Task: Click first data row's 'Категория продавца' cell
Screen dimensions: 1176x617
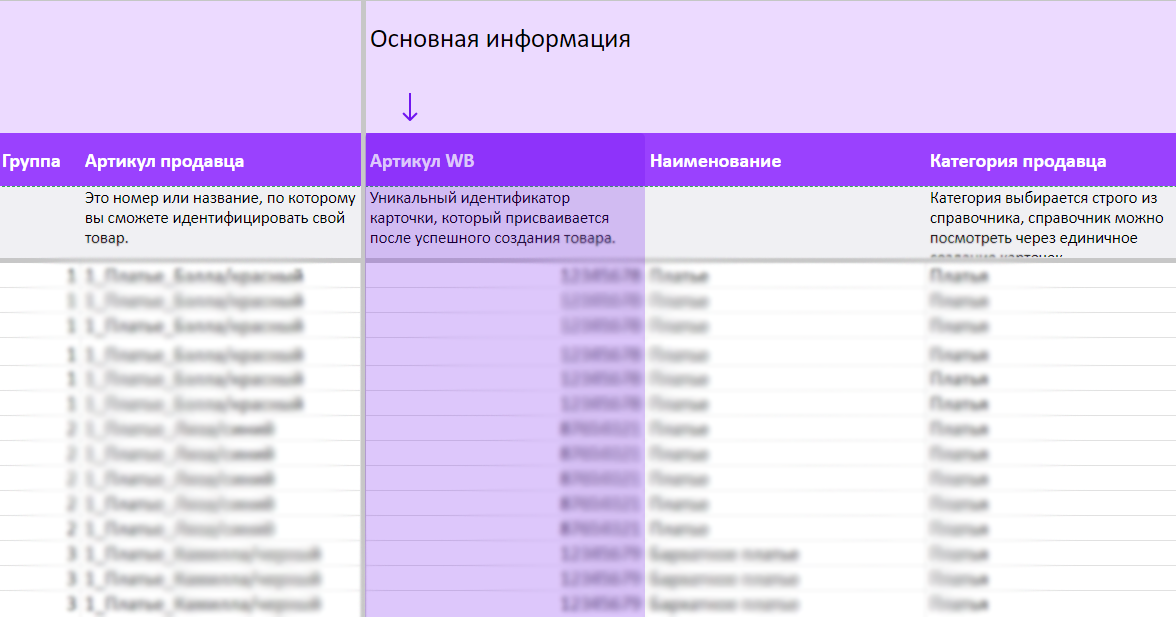Action: click(x=1050, y=274)
